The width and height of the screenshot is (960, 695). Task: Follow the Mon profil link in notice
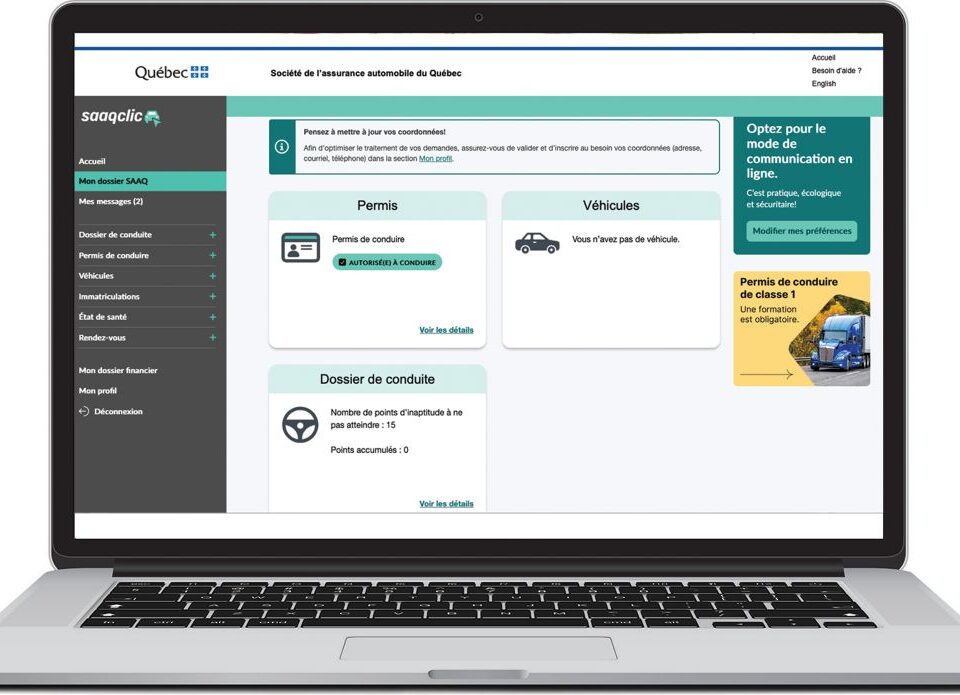pos(435,159)
